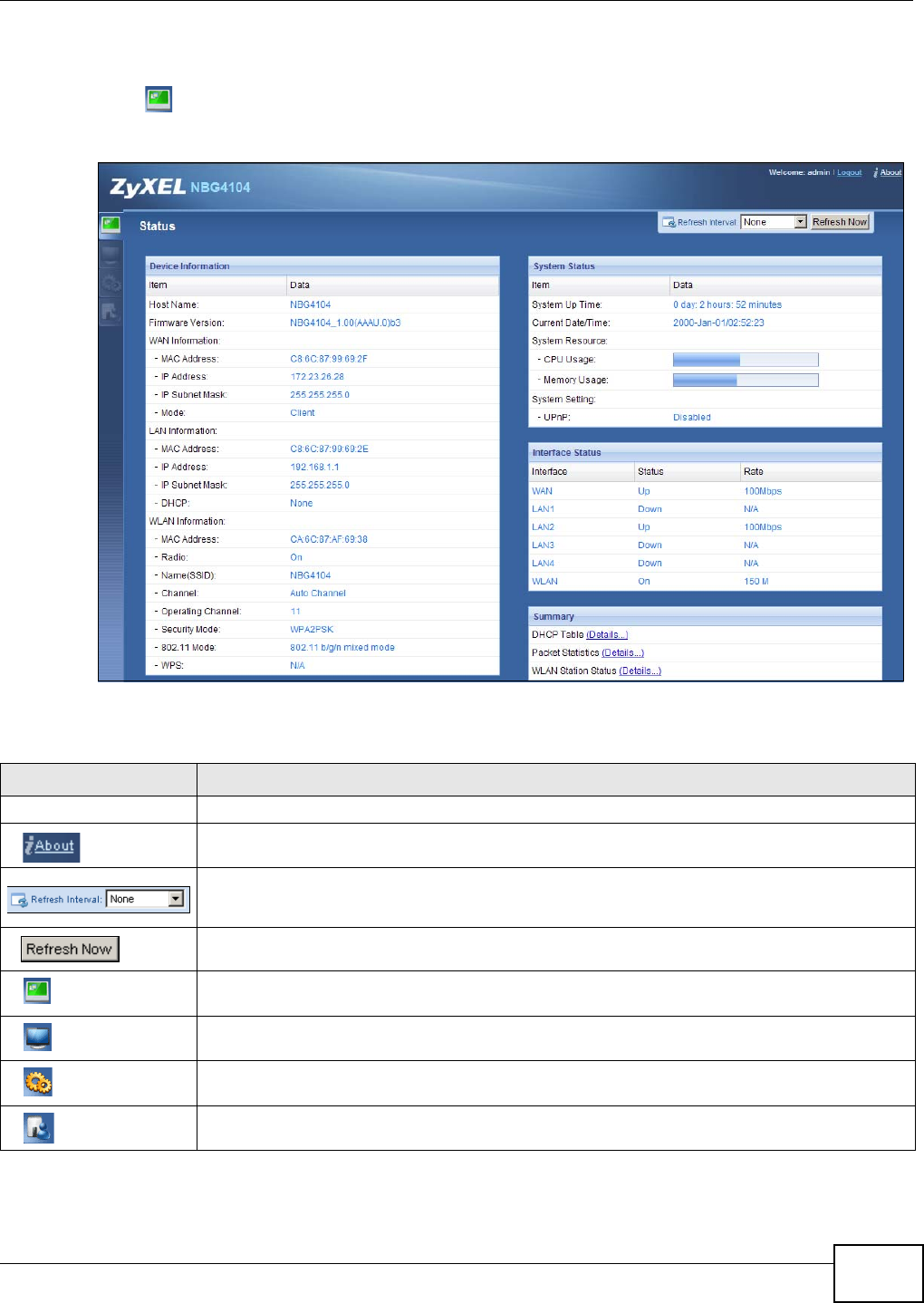This screenshot has height=1303, width=924.
Task: Click the standalone Status icon above the router screenshot
Action: (x=159, y=100)
